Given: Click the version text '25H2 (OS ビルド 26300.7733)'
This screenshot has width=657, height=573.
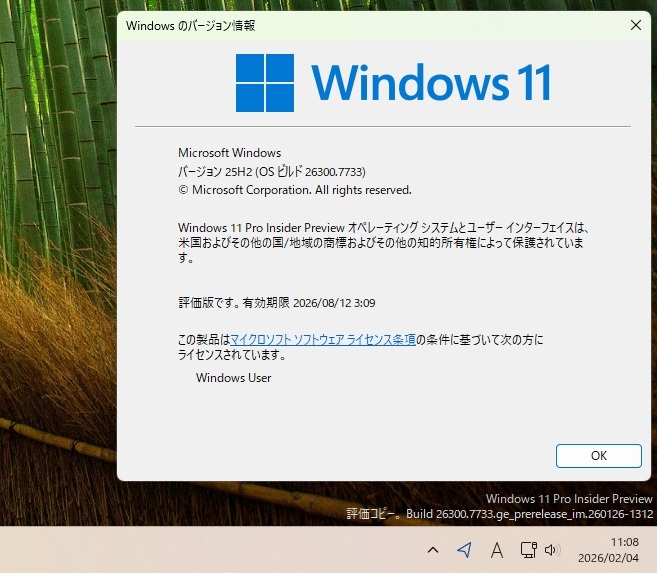Looking at the screenshot, I should click(x=295, y=171).
